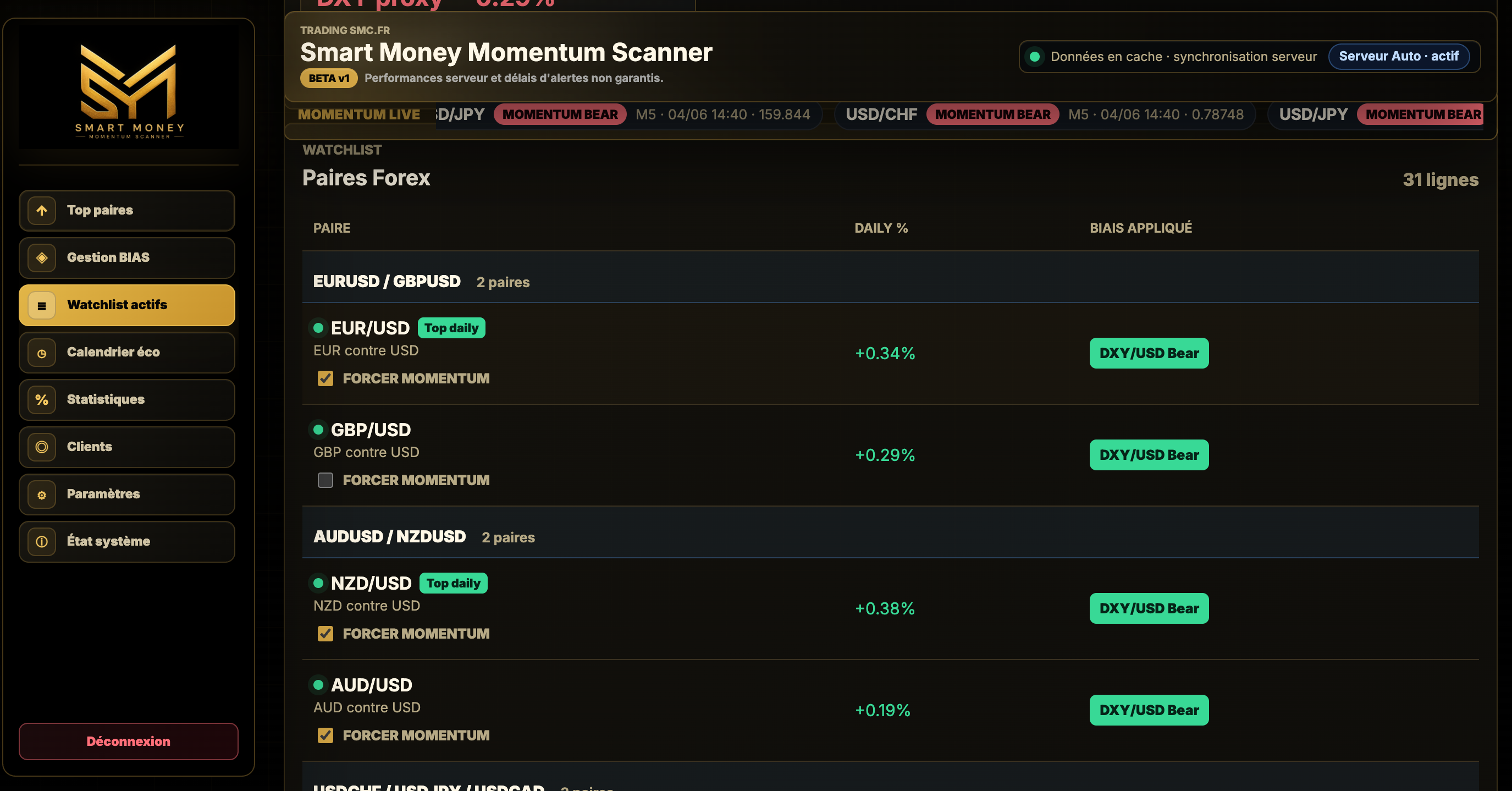Image resolution: width=1512 pixels, height=791 pixels.
Task: Click the AUD/USD pair name
Action: click(372, 685)
